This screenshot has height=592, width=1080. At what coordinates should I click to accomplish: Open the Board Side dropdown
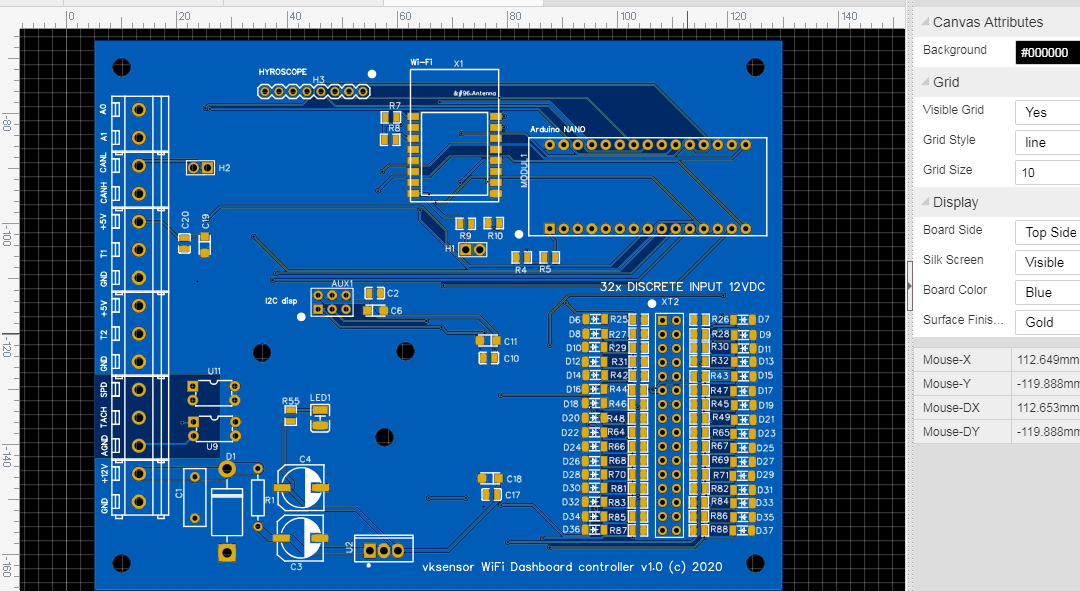click(x=1046, y=233)
